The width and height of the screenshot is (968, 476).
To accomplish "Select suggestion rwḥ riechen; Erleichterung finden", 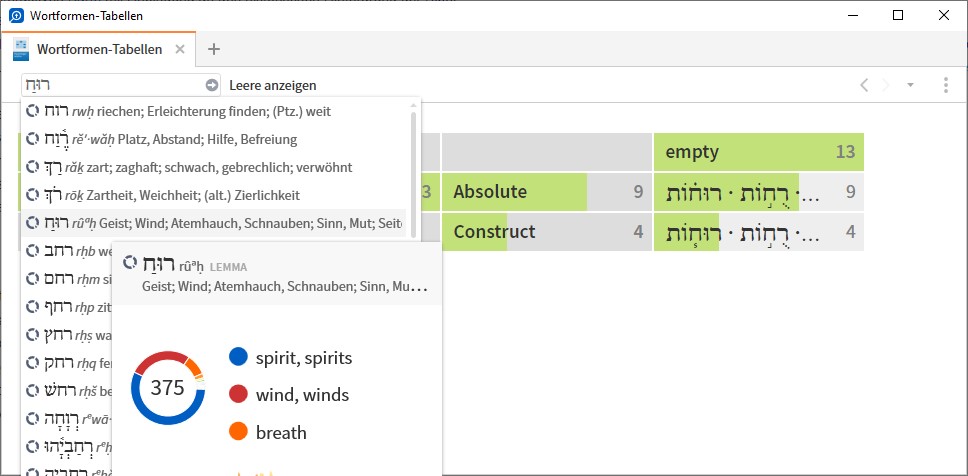I will point(214,112).
